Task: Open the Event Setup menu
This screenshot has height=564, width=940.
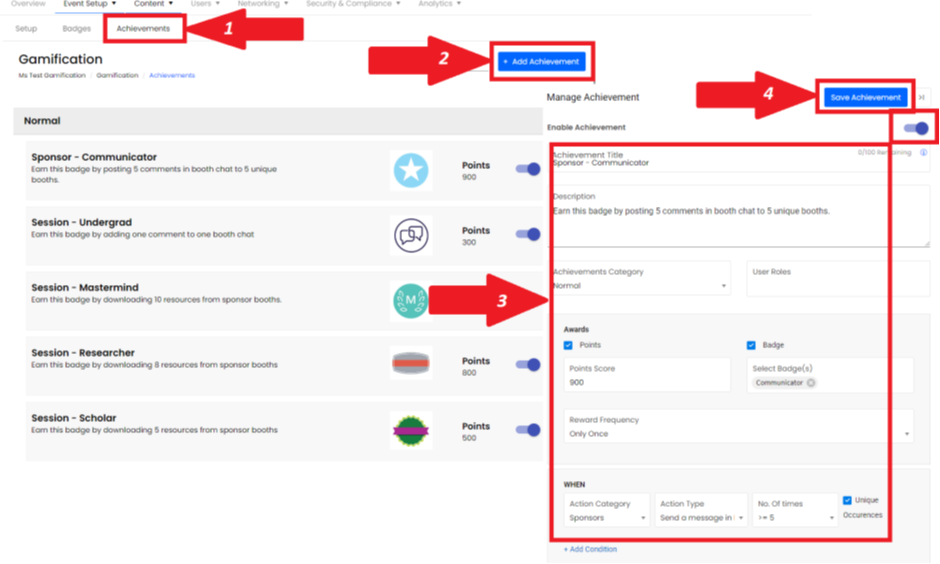Action: click(90, 4)
